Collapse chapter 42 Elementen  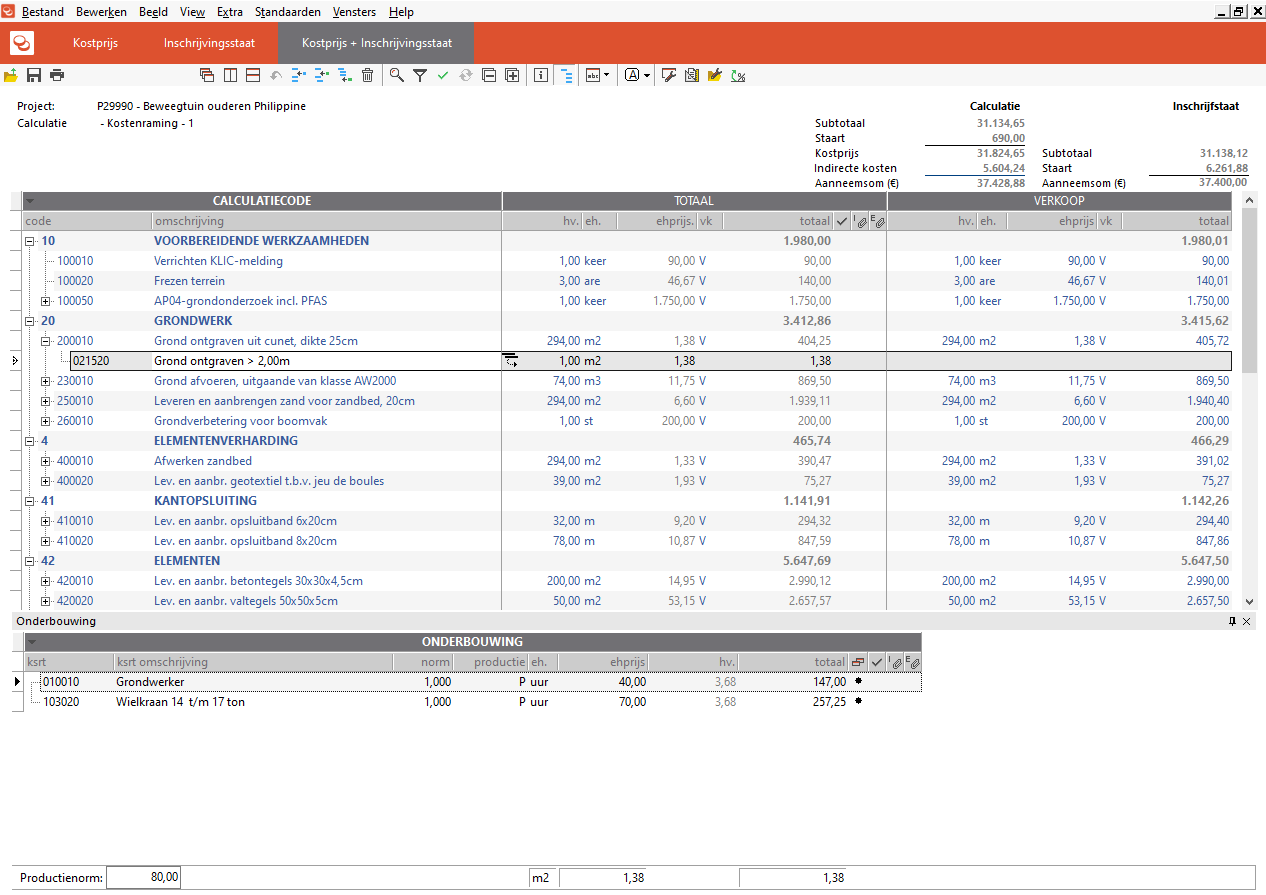[30, 561]
